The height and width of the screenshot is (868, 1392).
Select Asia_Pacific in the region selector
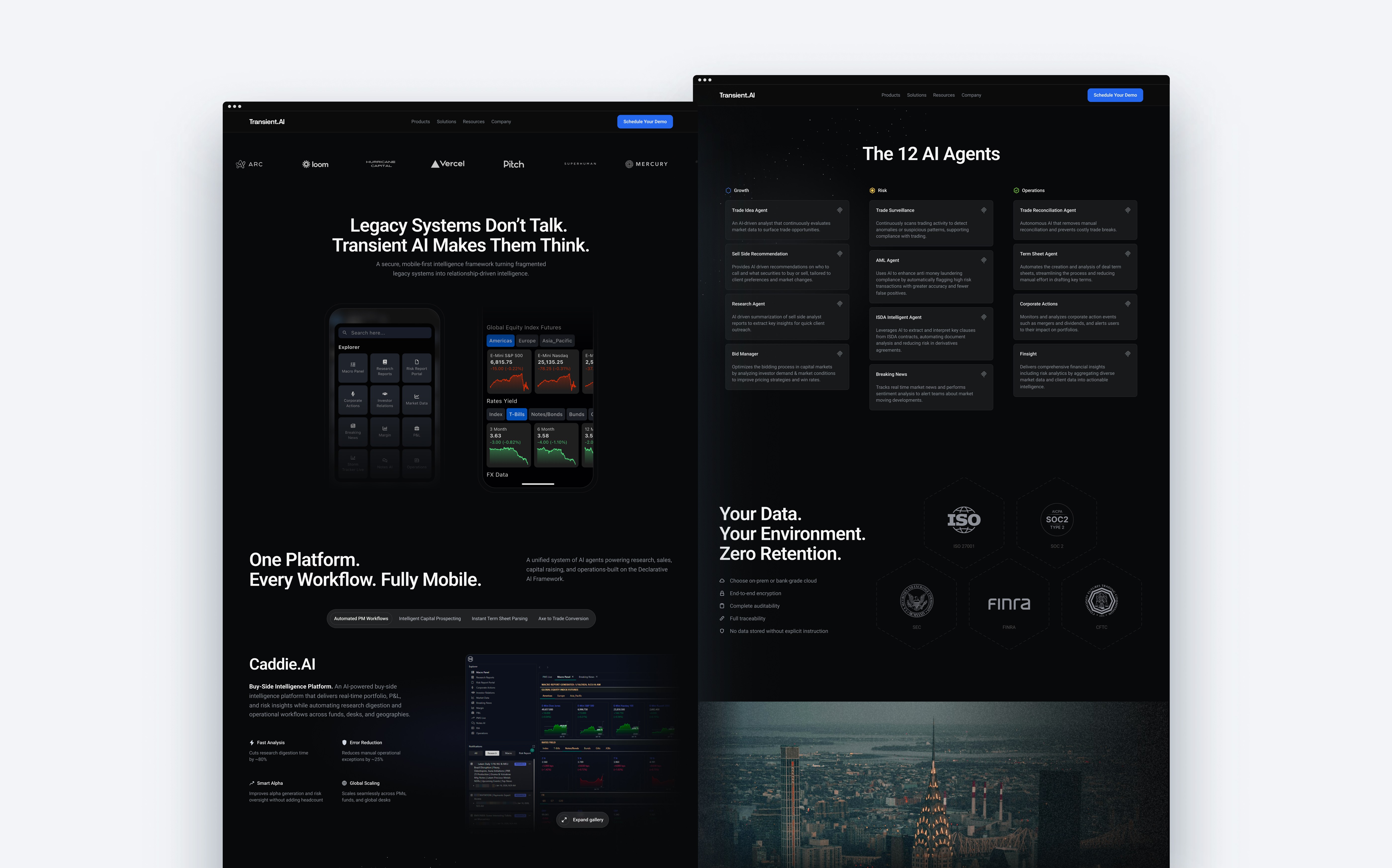pyautogui.click(x=557, y=341)
